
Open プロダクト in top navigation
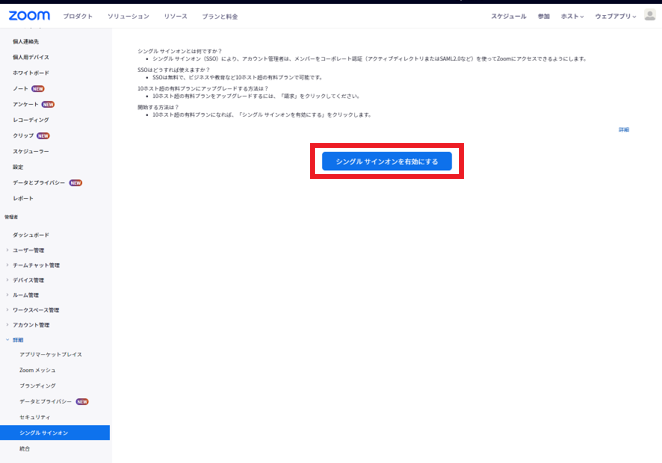tap(78, 16)
